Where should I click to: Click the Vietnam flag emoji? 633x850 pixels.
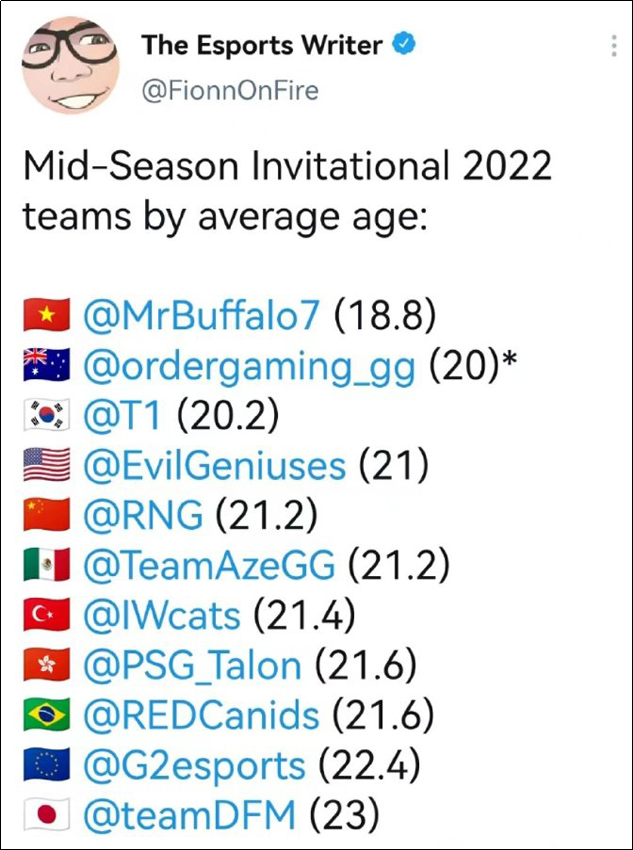pos(47,315)
